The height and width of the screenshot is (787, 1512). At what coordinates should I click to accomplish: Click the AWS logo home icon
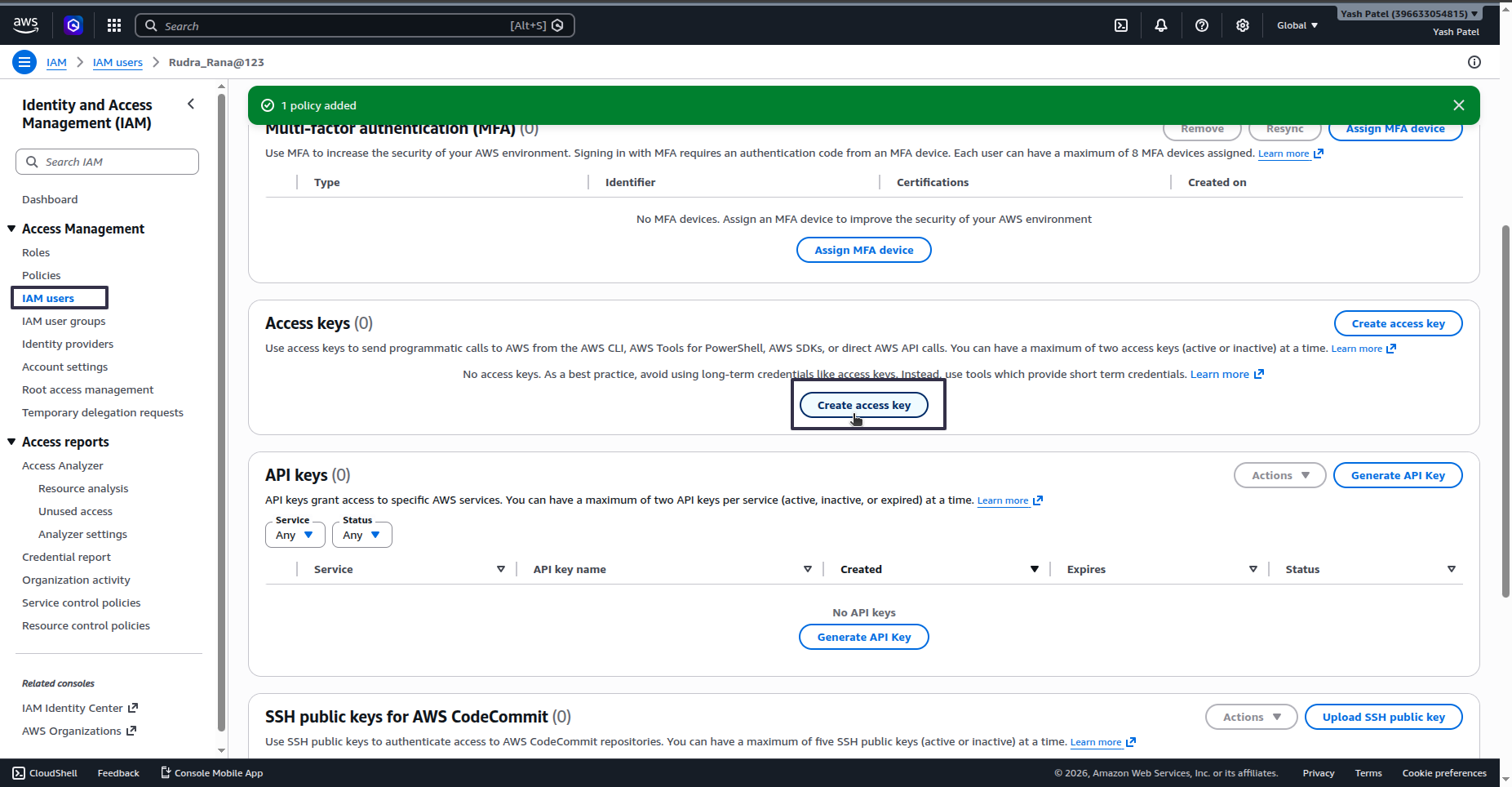(x=26, y=25)
